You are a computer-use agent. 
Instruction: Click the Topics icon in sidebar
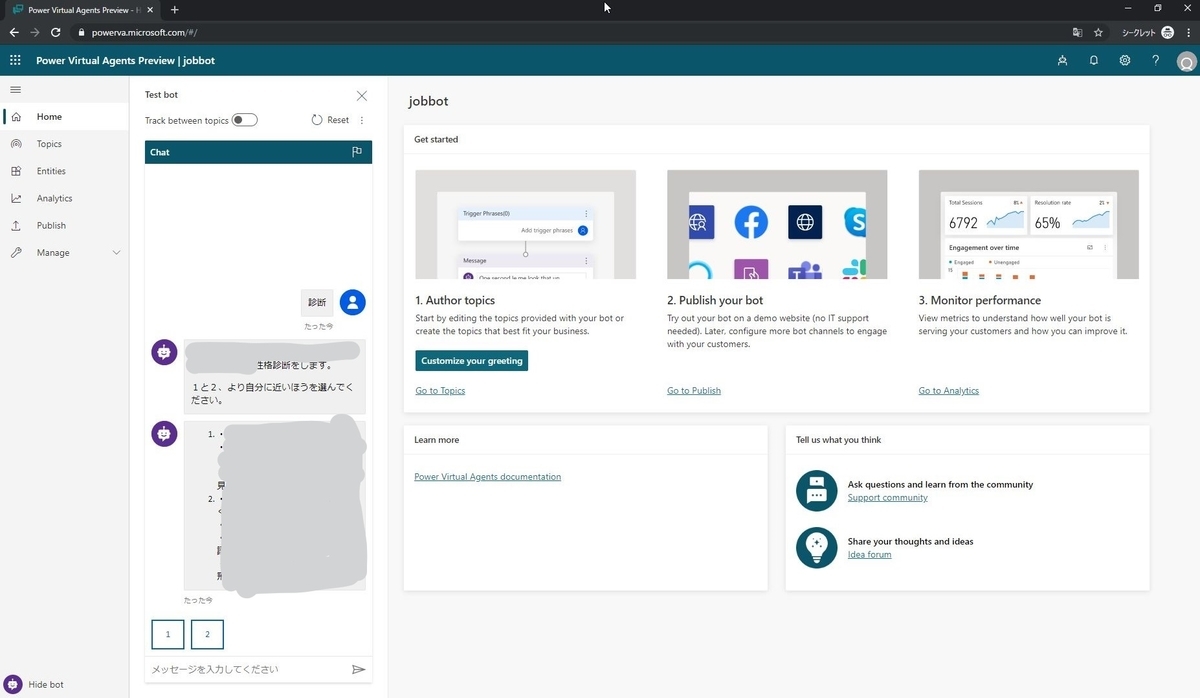click(x=16, y=144)
